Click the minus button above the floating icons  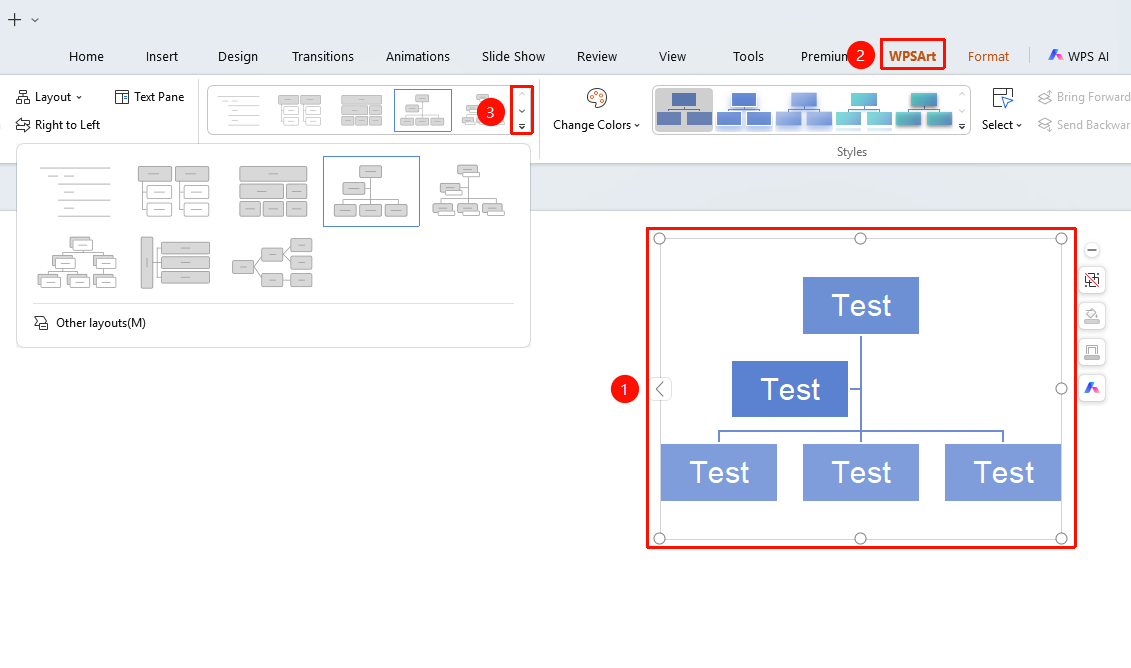click(x=1092, y=250)
